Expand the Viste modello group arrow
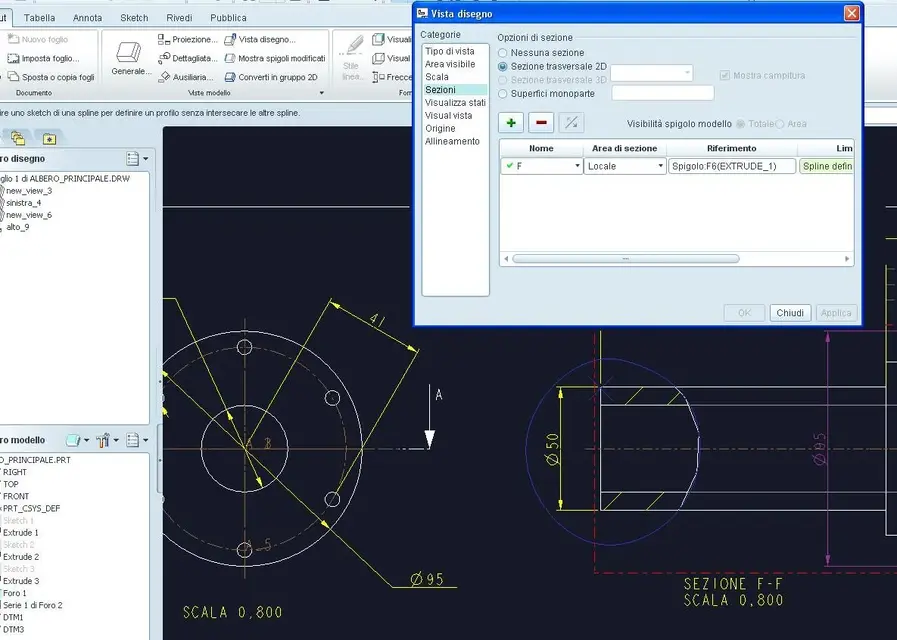This screenshot has height=640, width=897. tap(322, 93)
